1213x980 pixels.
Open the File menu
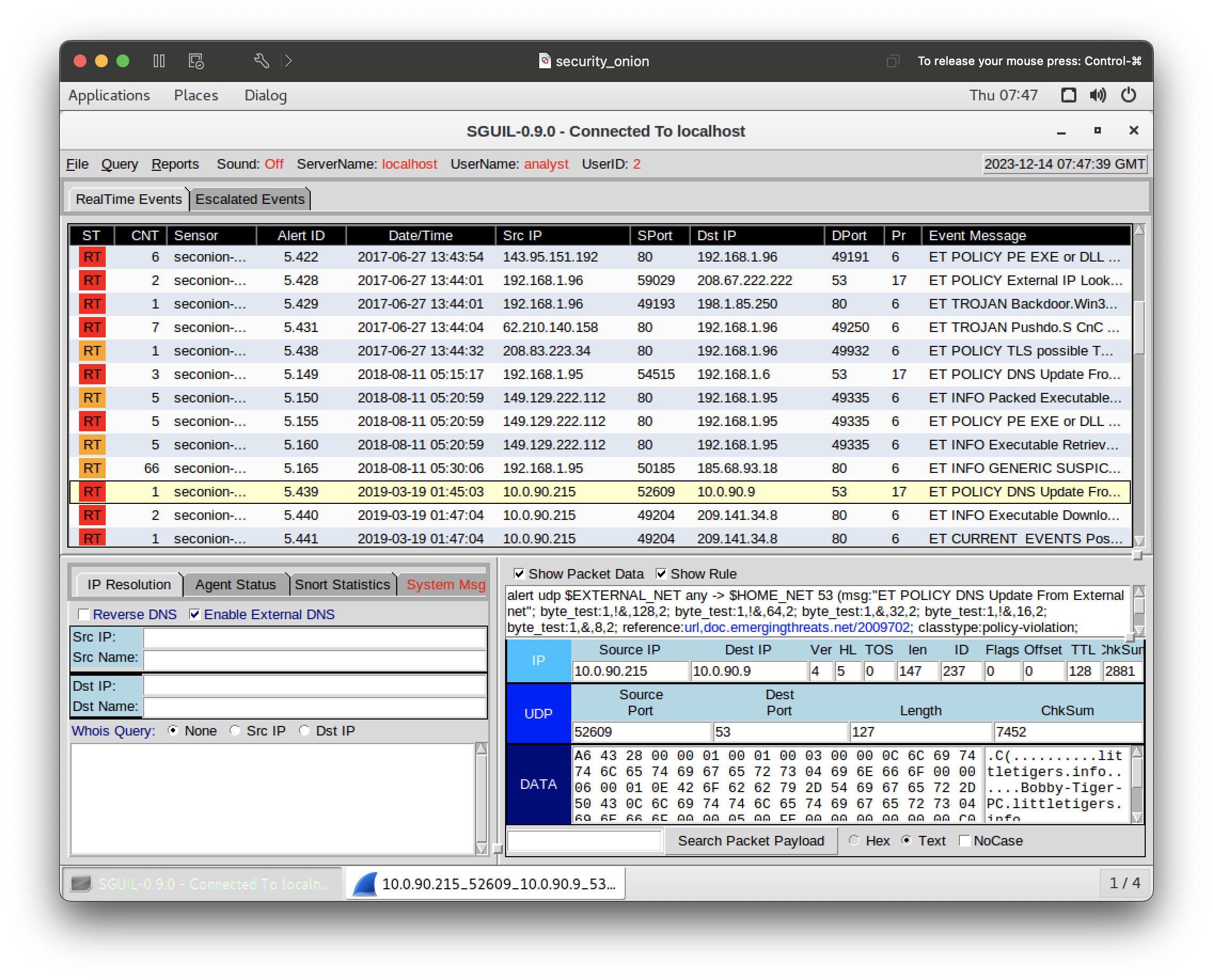coord(77,164)
